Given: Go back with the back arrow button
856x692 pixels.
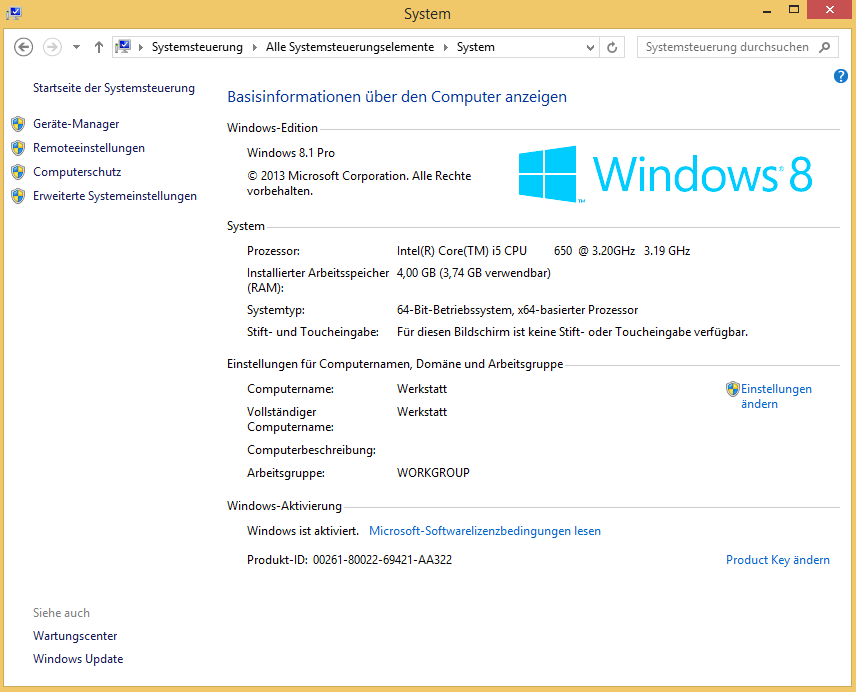Looking at the screenshot, I should pyautogui.click(x=23, y=47).
